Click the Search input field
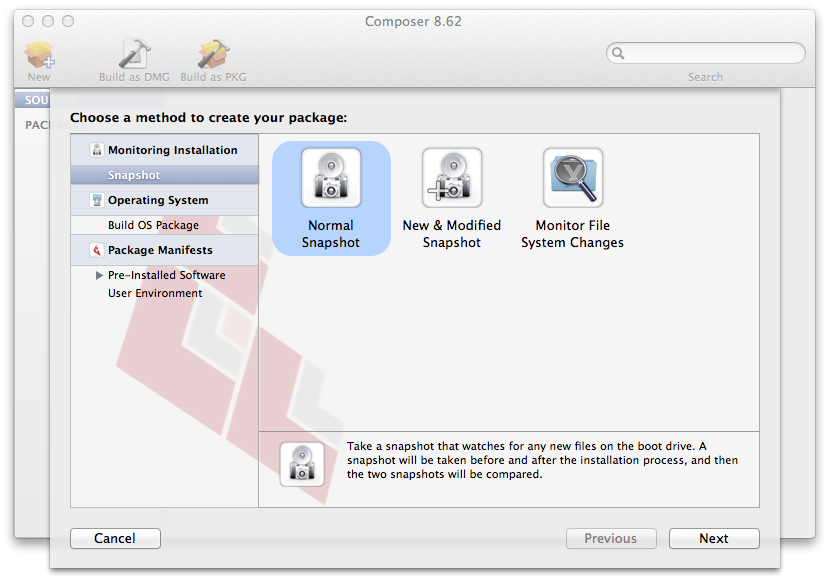Image resolution: width=829 pixels, height=579 pixels. click(x=706, y=53)
